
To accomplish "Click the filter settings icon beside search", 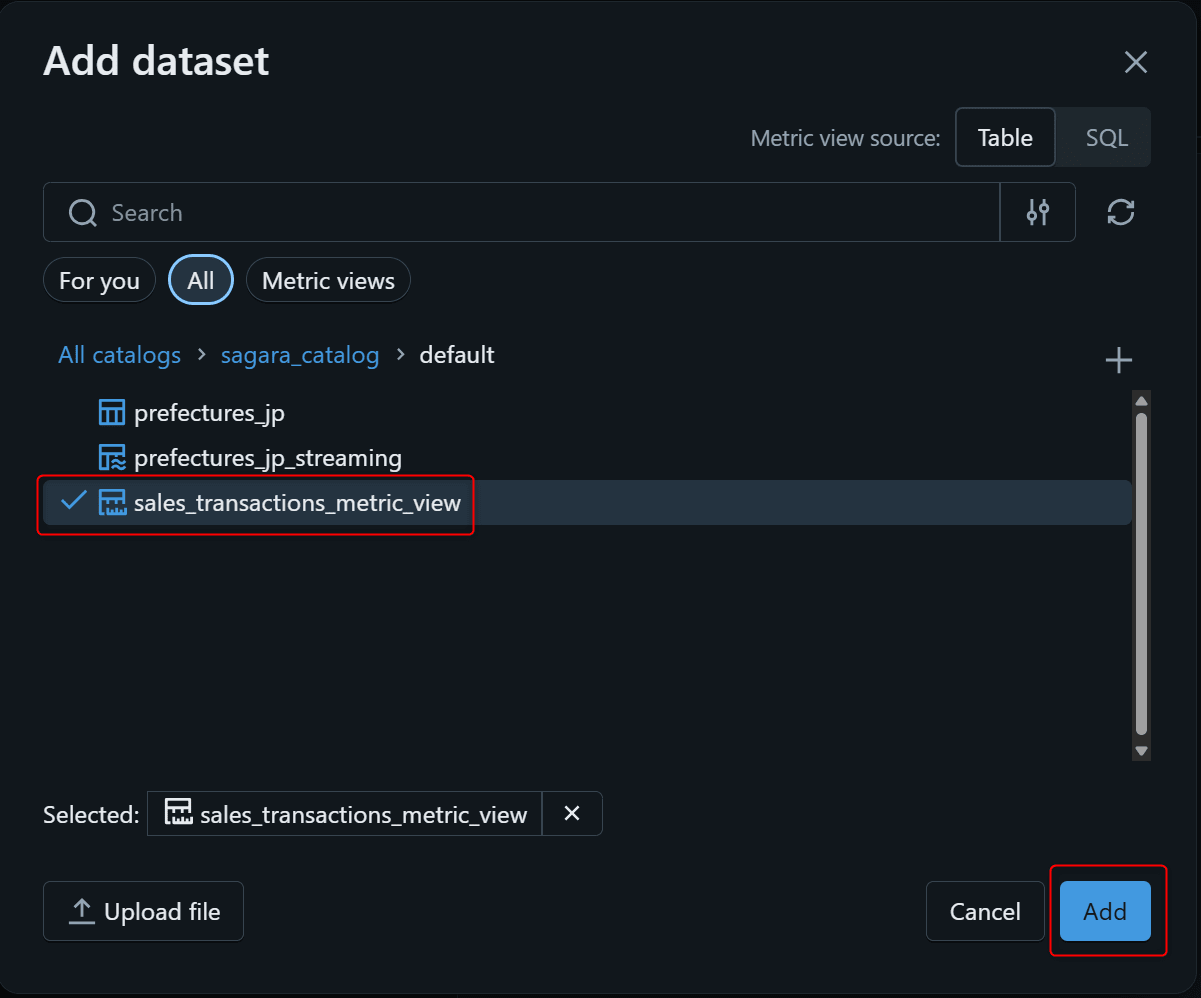I will tap(1037, 212).
